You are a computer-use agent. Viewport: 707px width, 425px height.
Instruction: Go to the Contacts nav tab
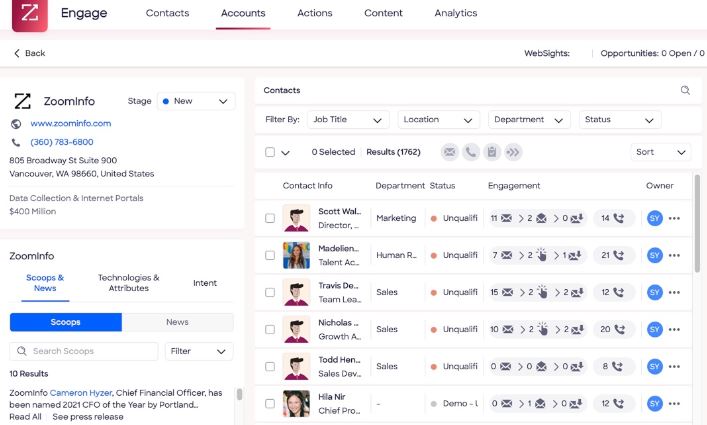pos(167,13)
